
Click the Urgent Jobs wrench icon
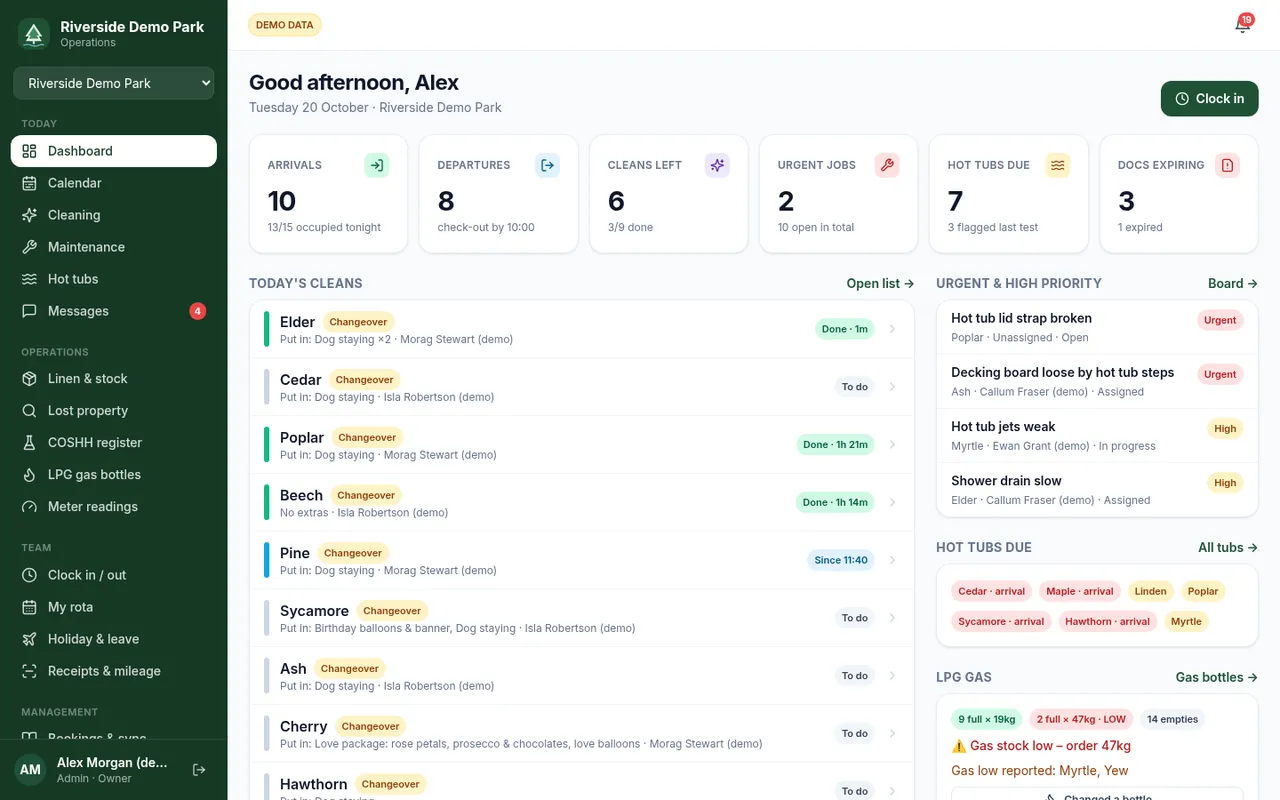(887, 165)
